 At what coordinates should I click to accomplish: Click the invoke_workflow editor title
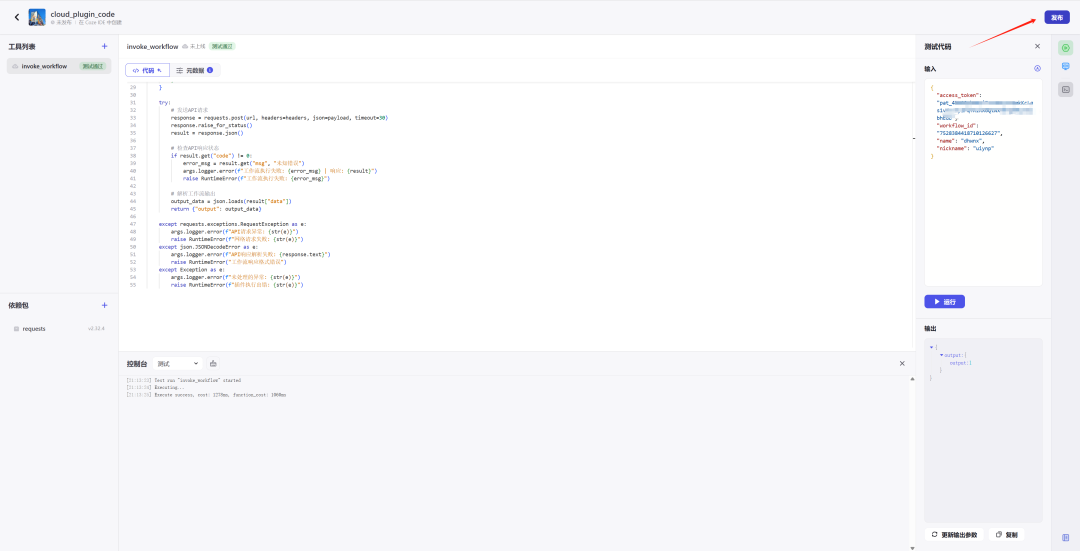click(152, 46)
